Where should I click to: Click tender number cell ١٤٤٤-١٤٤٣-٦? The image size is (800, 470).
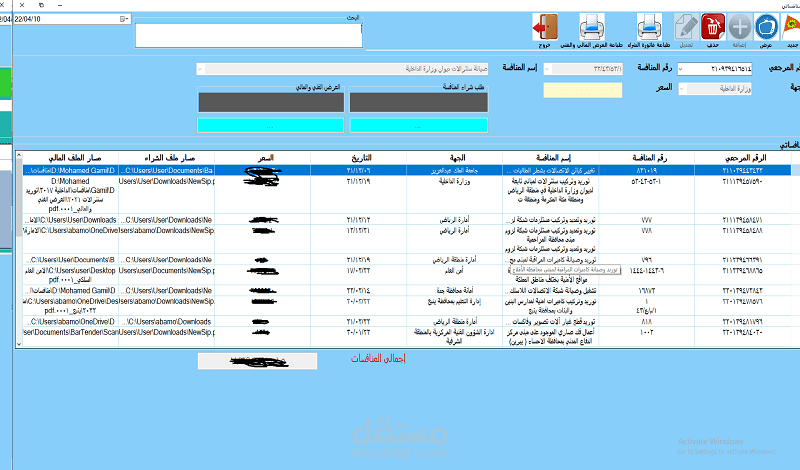click(x=646, y=275)
